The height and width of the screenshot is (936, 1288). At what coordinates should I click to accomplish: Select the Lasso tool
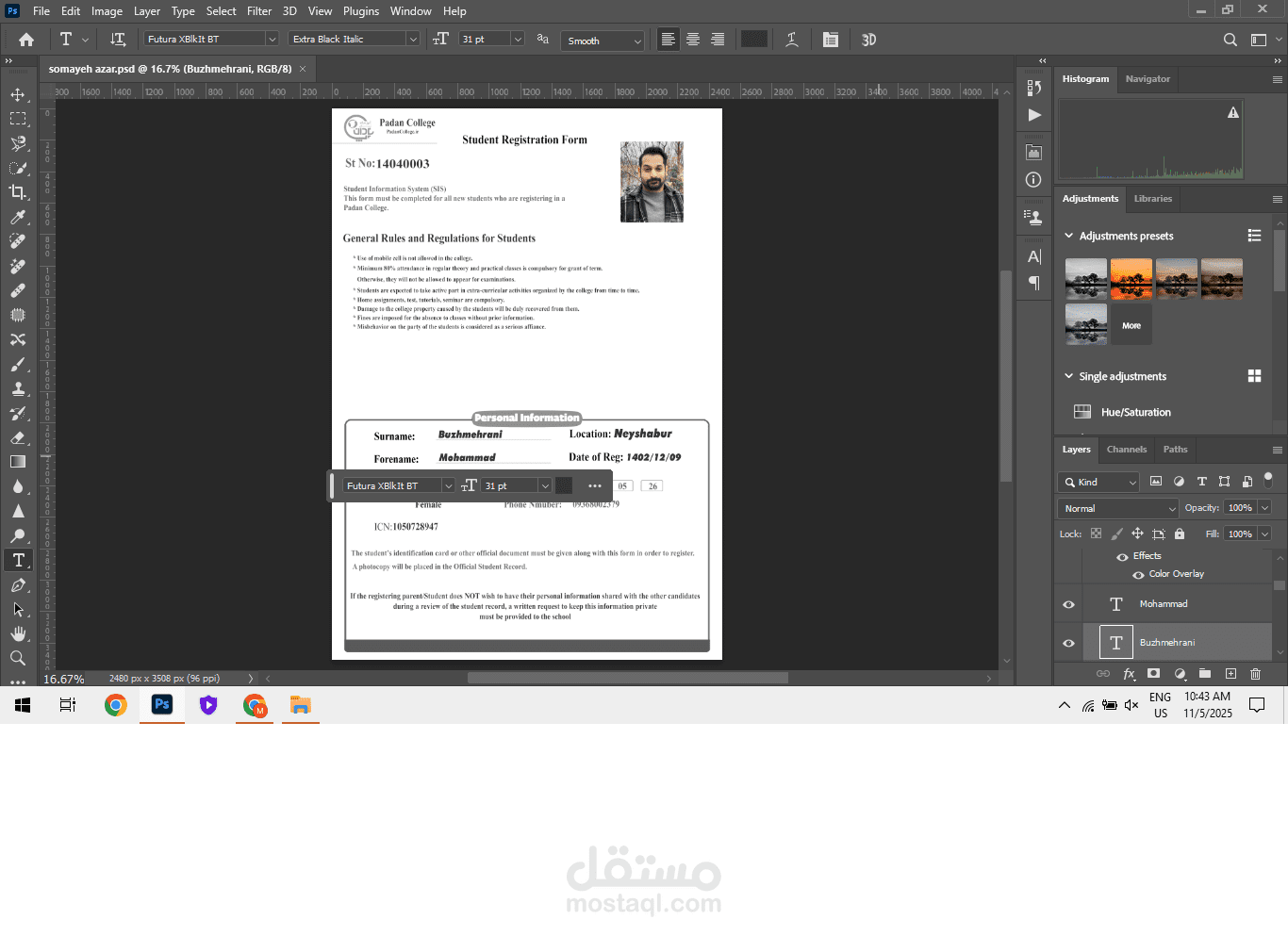pos(18,143)
